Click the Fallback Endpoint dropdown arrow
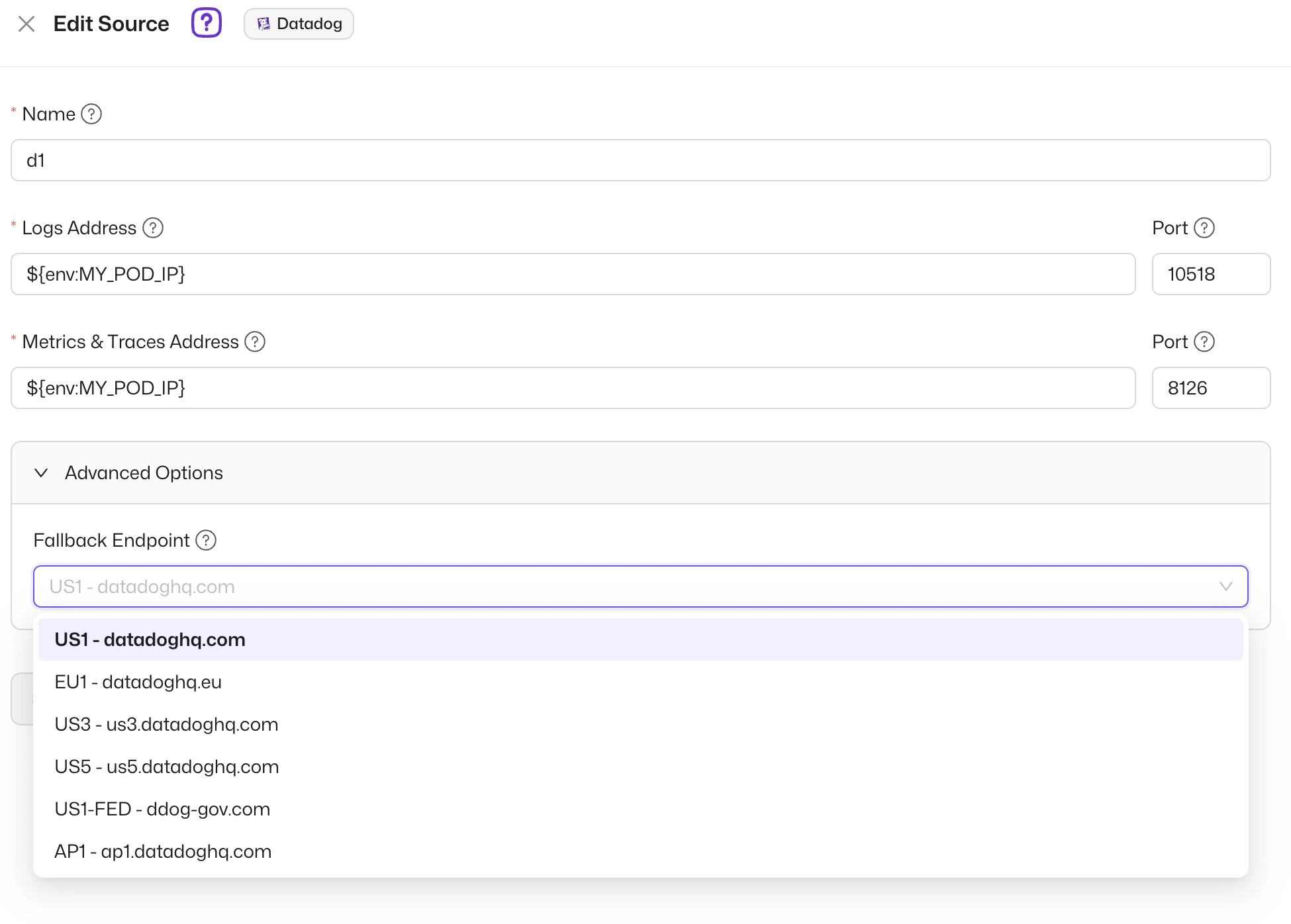This screenshot has height=924, width=1291. tap(1225, 586)
